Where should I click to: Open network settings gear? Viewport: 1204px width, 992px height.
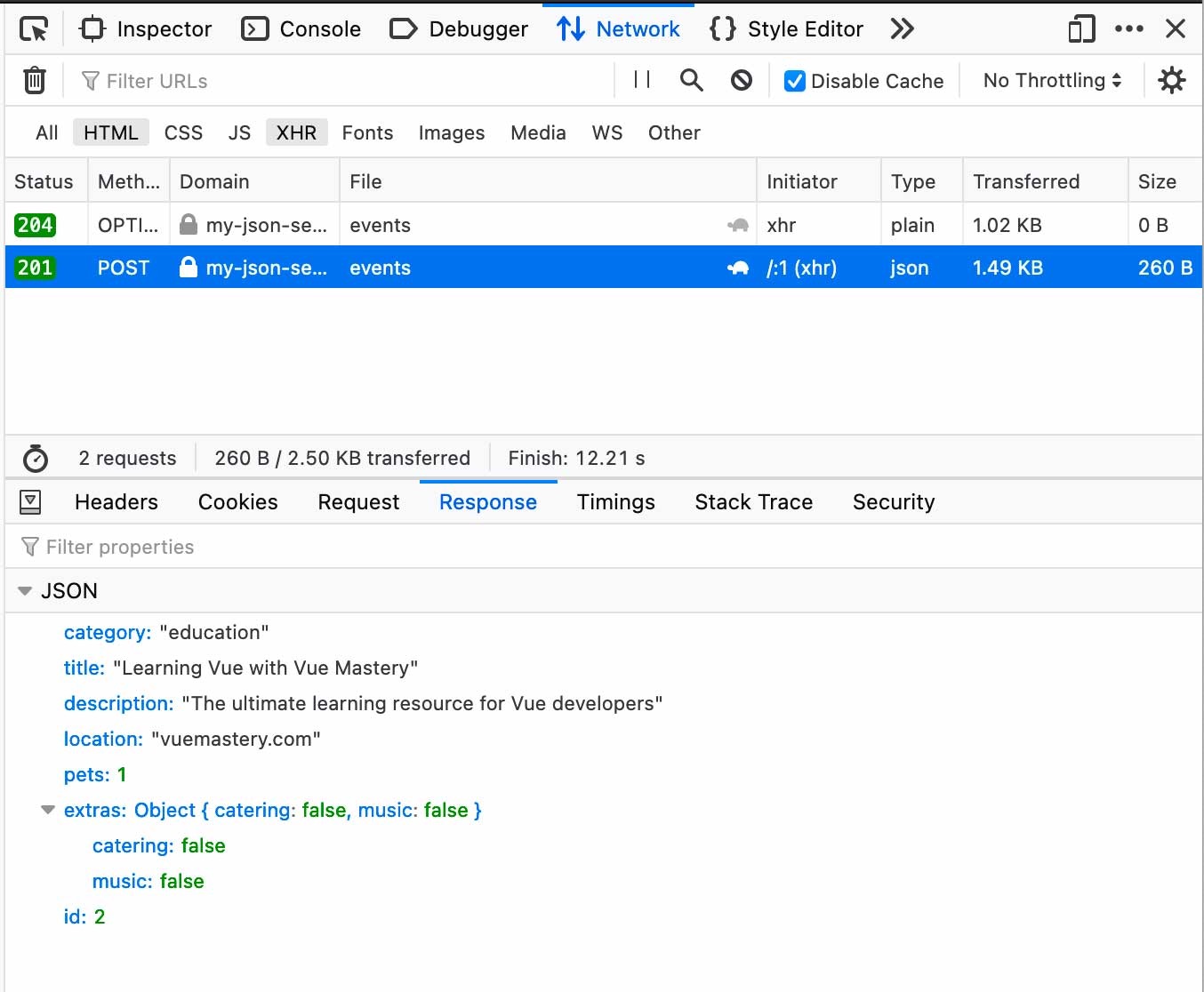[1172, 81]
